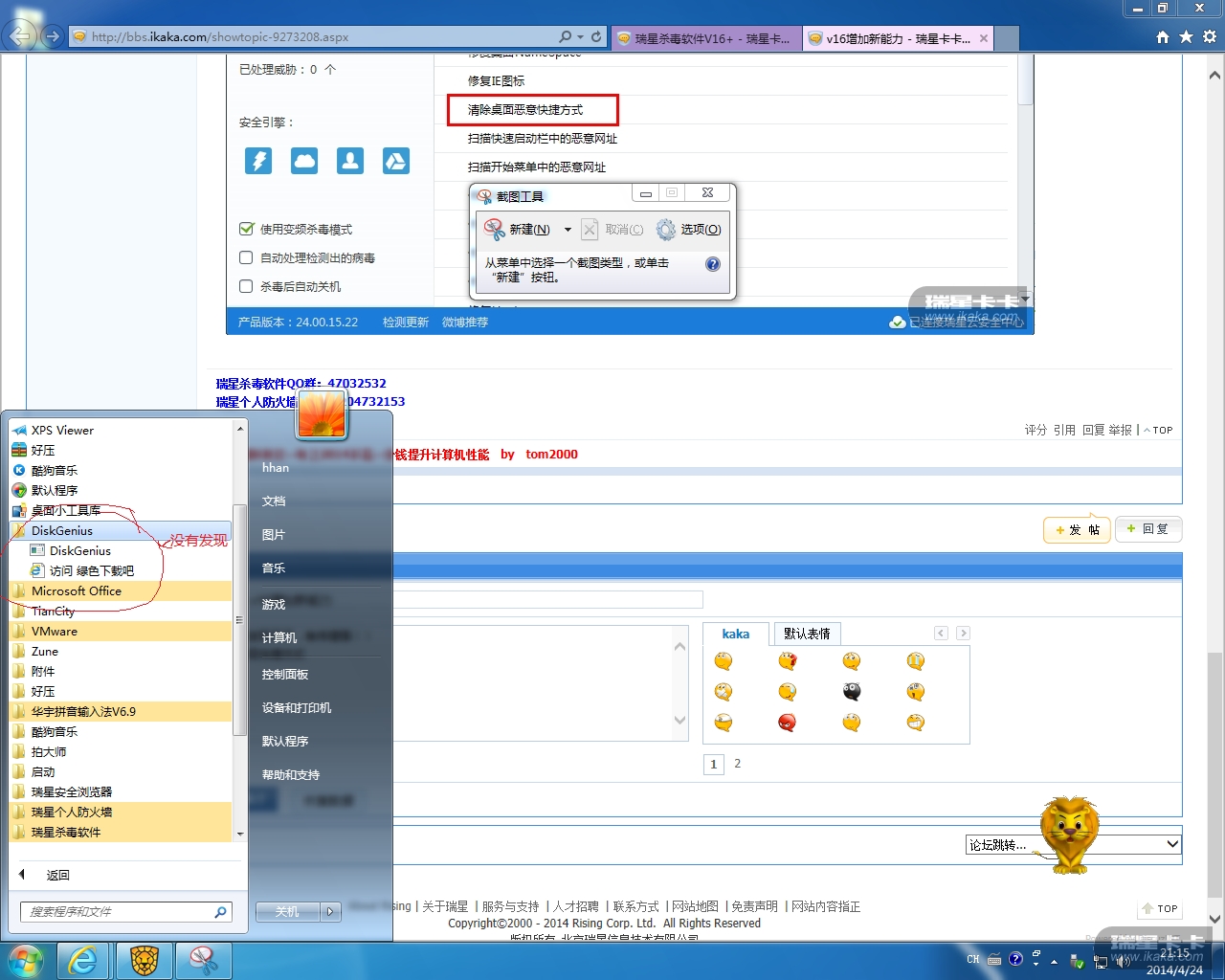
Task: Click the 关机 shutdown button
Action: point(287,912)
